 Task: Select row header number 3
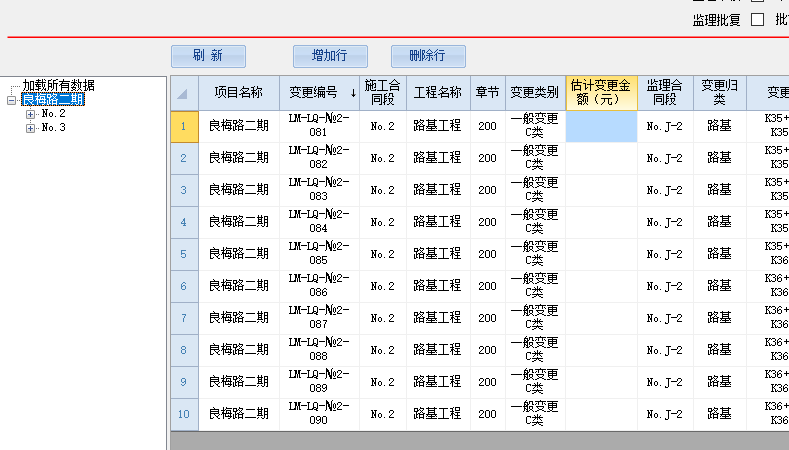tap(184, 190)
